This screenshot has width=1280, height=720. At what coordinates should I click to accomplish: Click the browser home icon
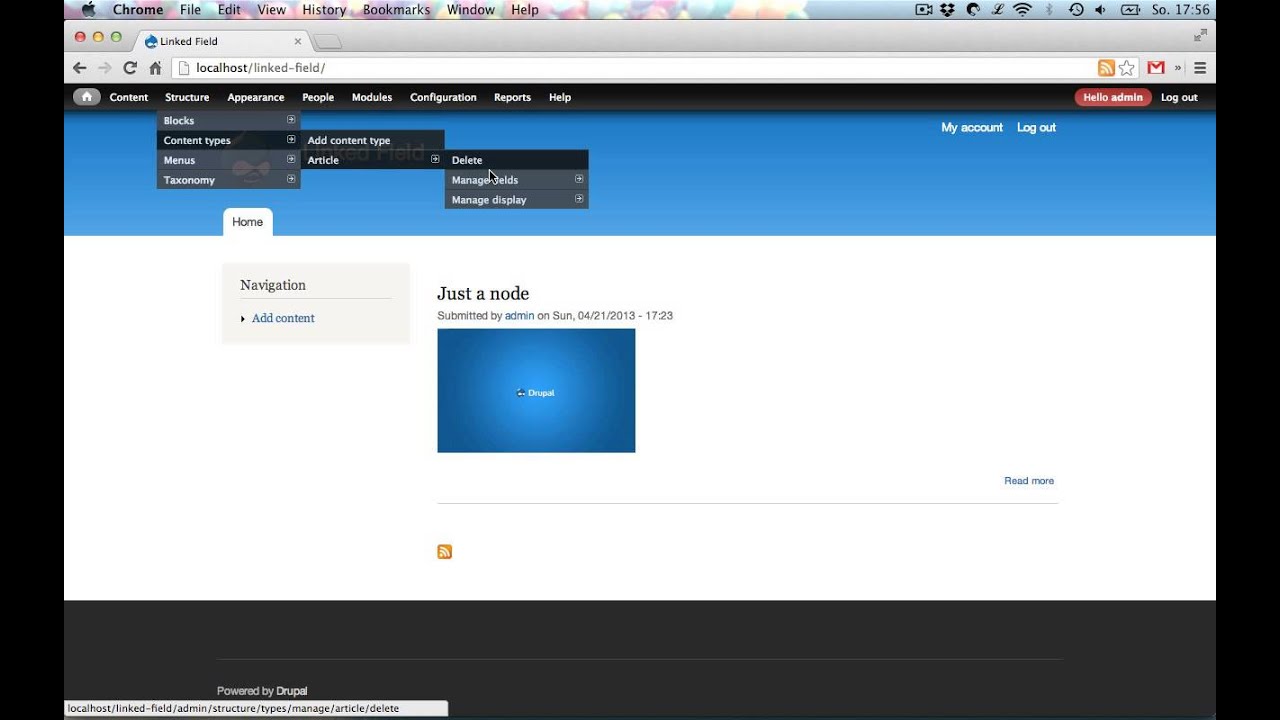155,68
